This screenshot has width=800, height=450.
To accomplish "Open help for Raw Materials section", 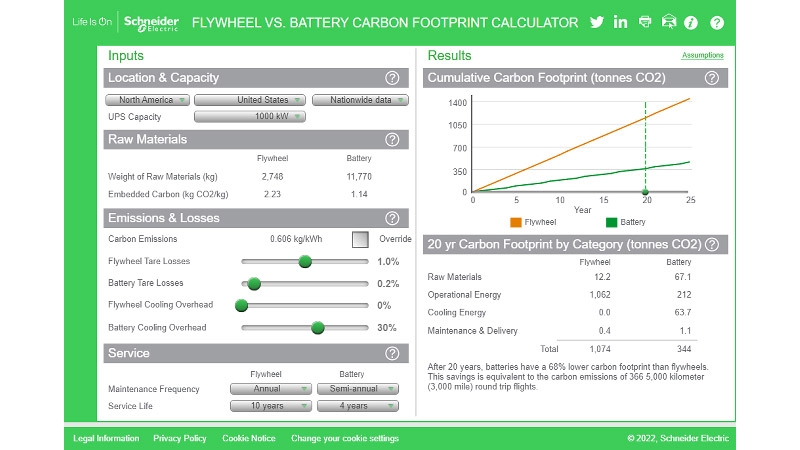I will [x=392, y=140].
